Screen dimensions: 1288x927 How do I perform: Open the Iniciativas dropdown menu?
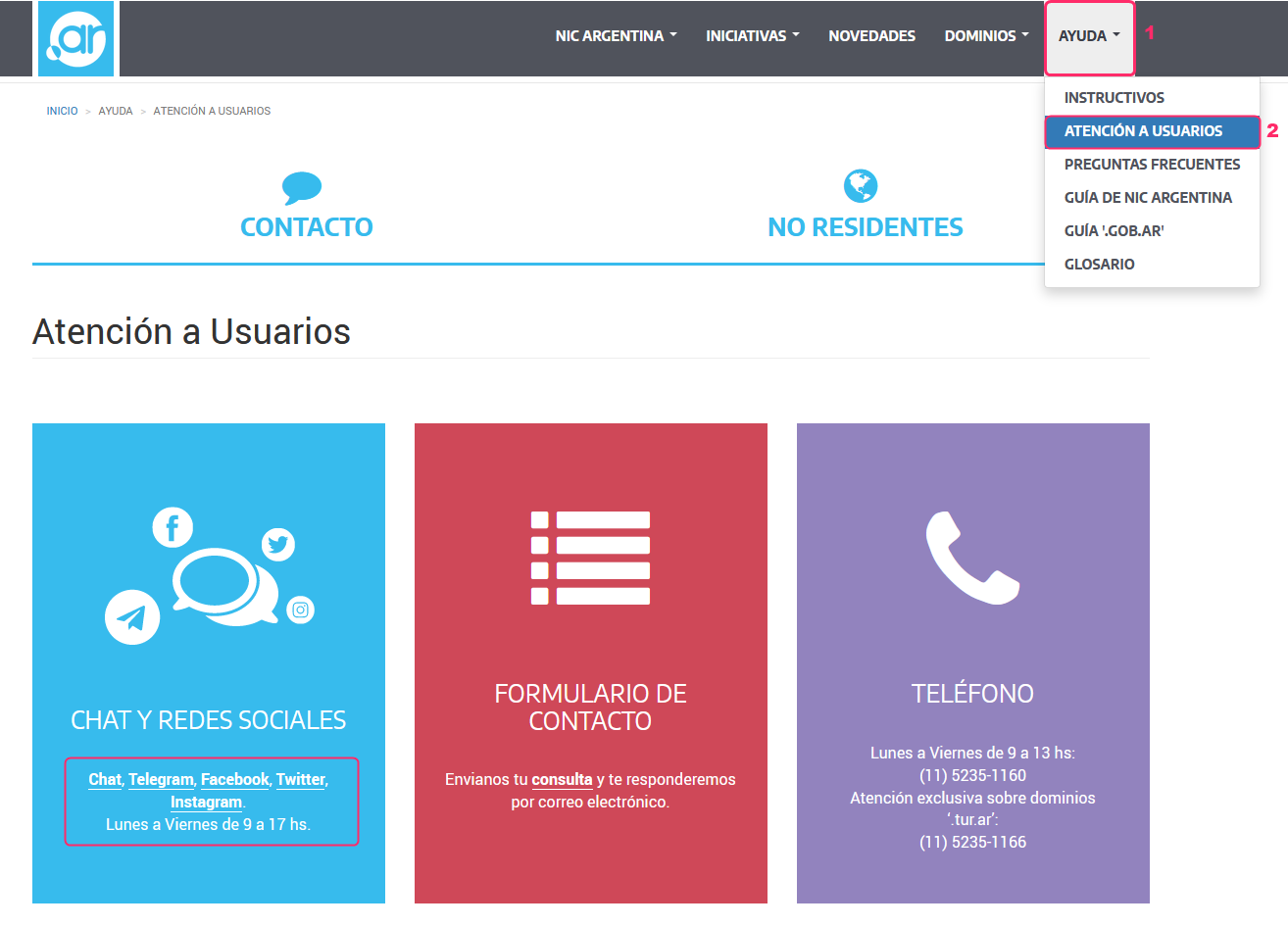pyautogui.click(x=752, y=36)
